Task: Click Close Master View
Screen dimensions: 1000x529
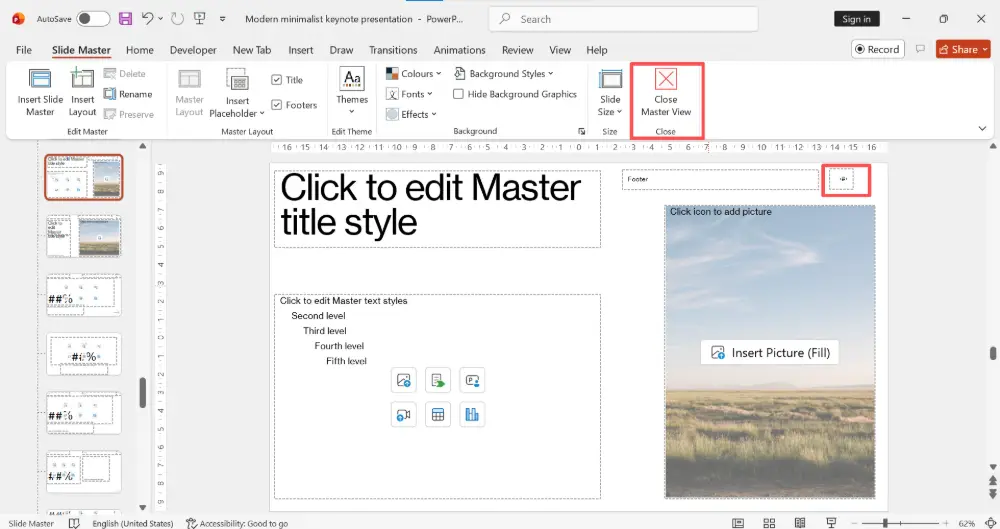Action: 666,93
